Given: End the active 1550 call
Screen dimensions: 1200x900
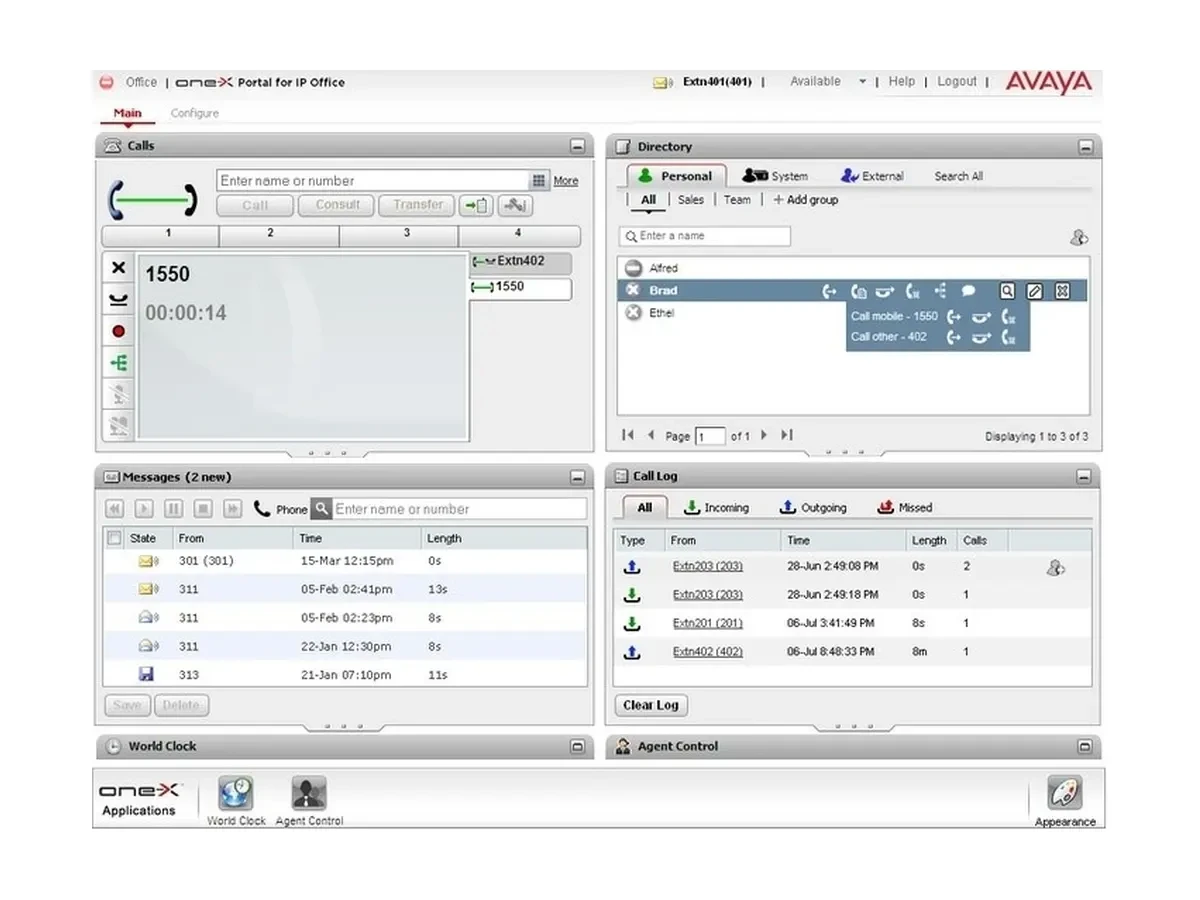Looking at the screenshot, I should tap(118, 268).
